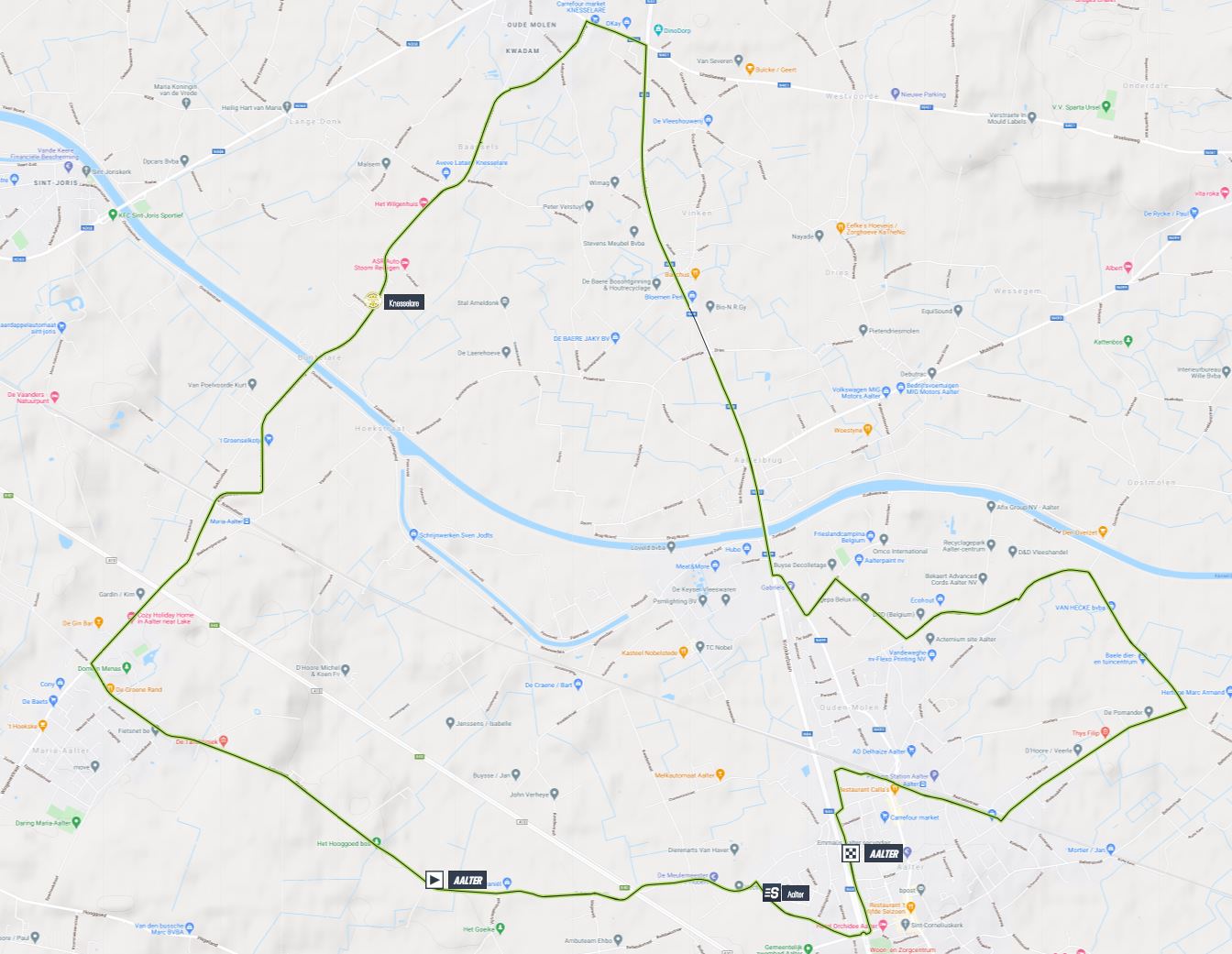1232x954 pixels.
Task: Open the Het Hooggoed bos park pin
Action: coord(377,842)
